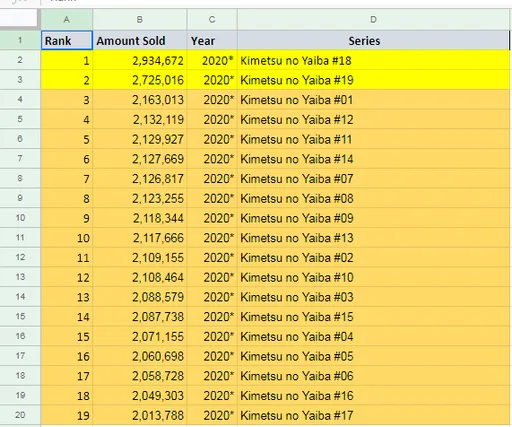
Task: Click the select-all corner box
Action: coord(19,18)
